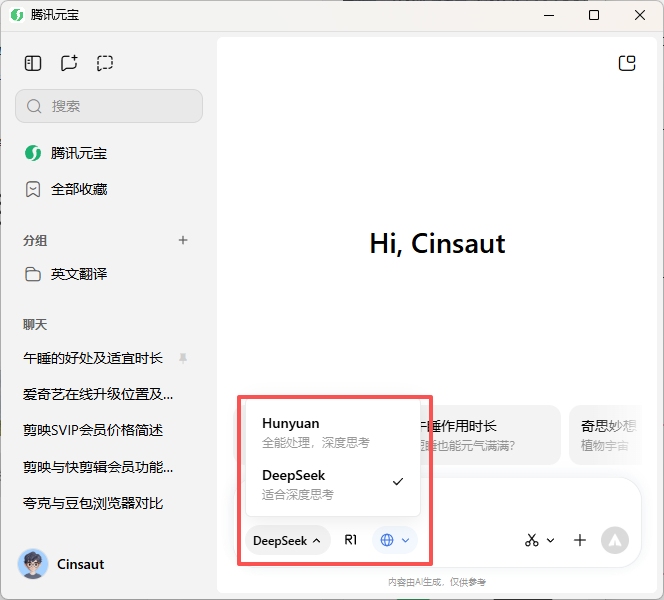This screenshot has width=664, height=600.
Task: Toggle the globe web search button
Action: [x=387, y=540]
